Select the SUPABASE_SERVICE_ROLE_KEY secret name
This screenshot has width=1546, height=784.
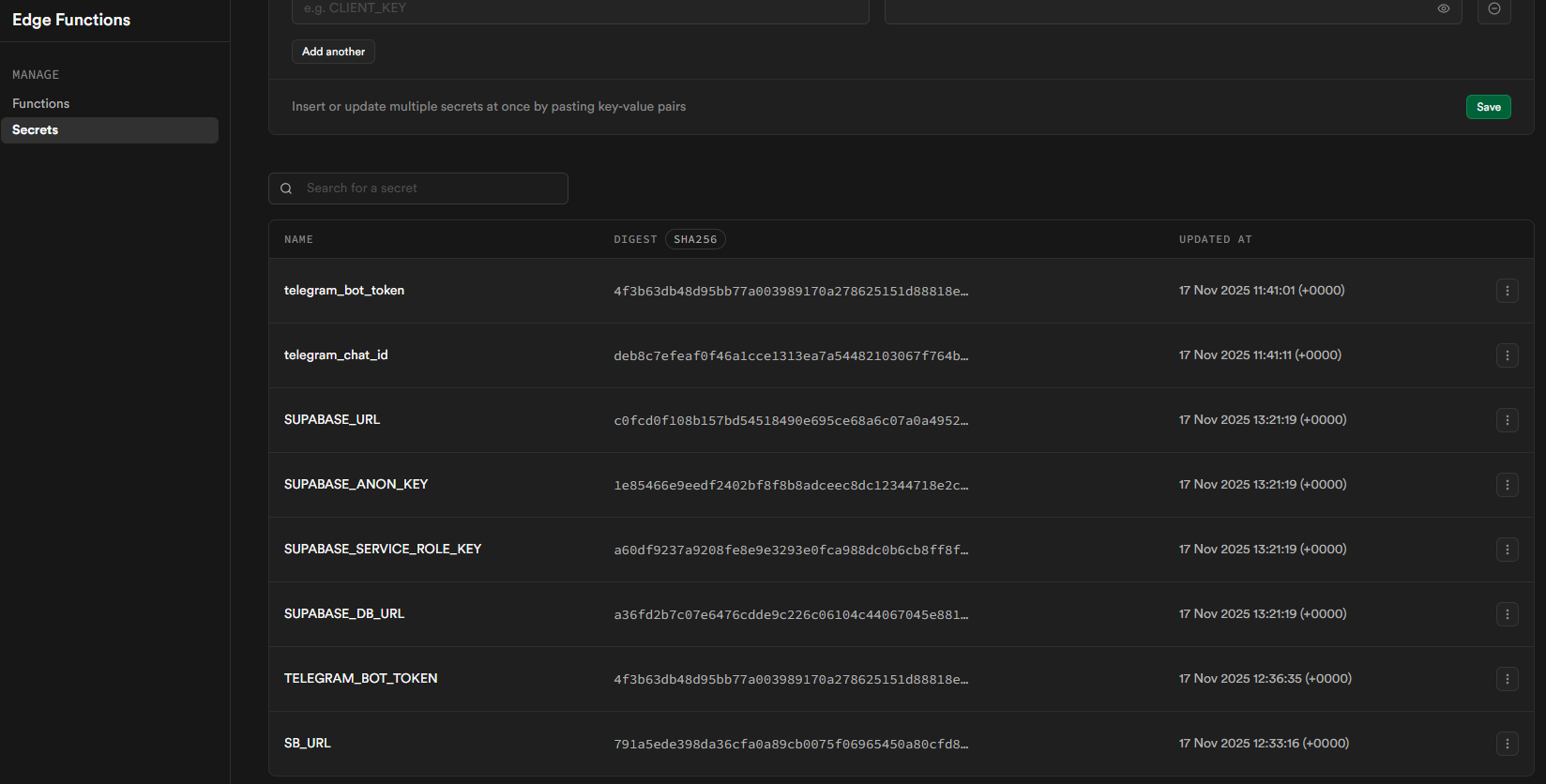(383, 550)
